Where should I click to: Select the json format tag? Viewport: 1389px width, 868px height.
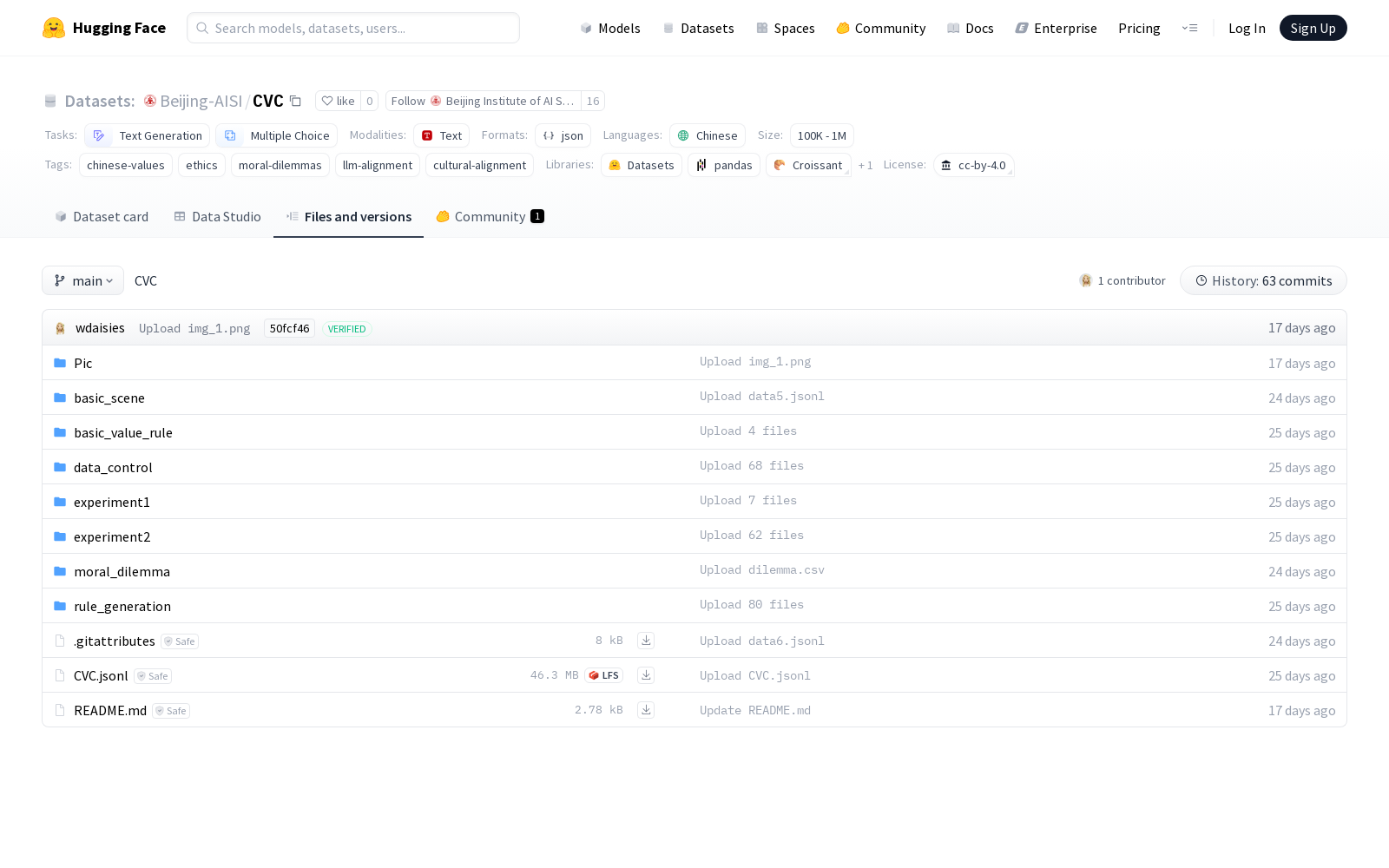pos(563,135)
